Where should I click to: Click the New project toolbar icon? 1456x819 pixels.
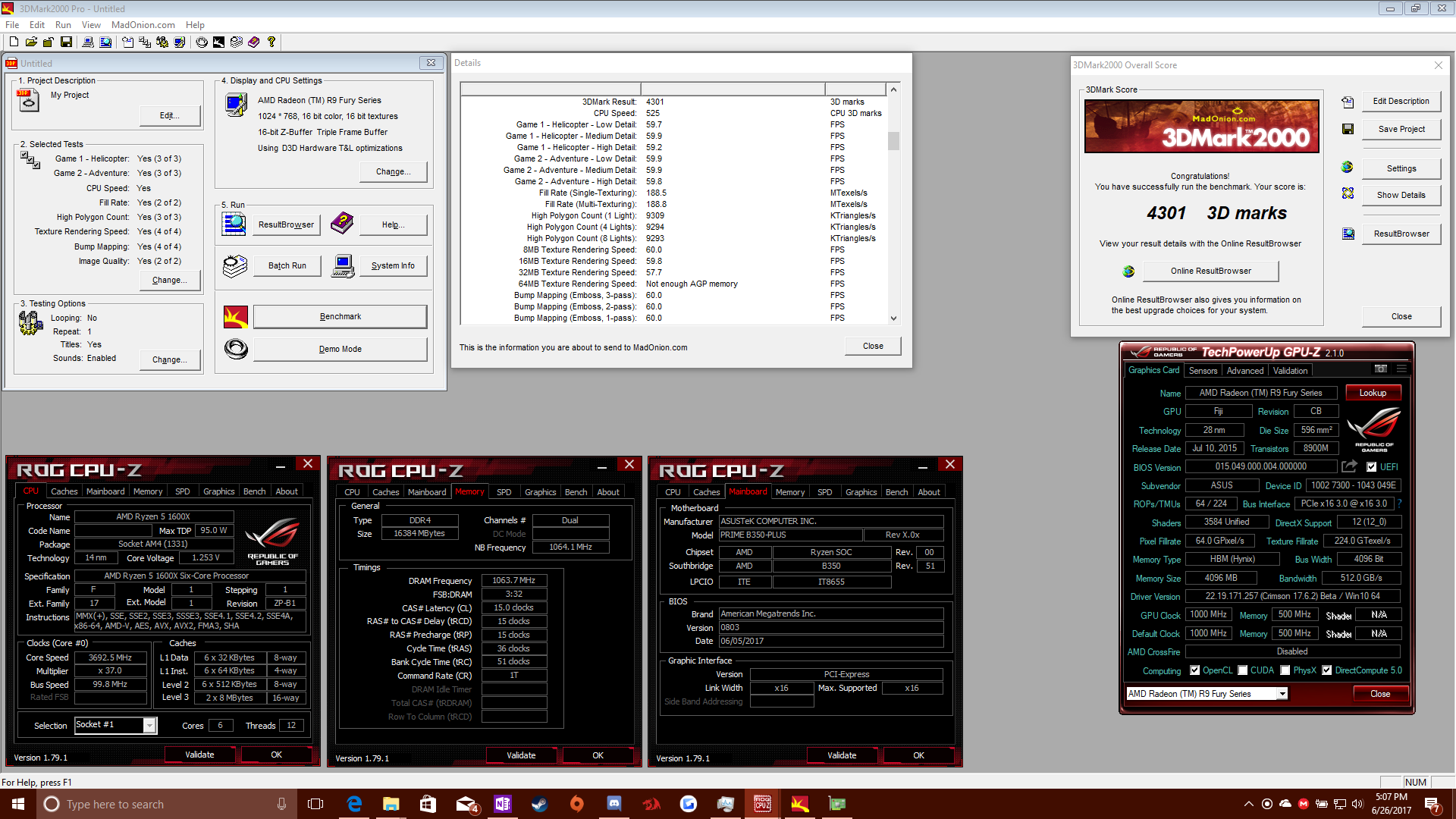14,42
